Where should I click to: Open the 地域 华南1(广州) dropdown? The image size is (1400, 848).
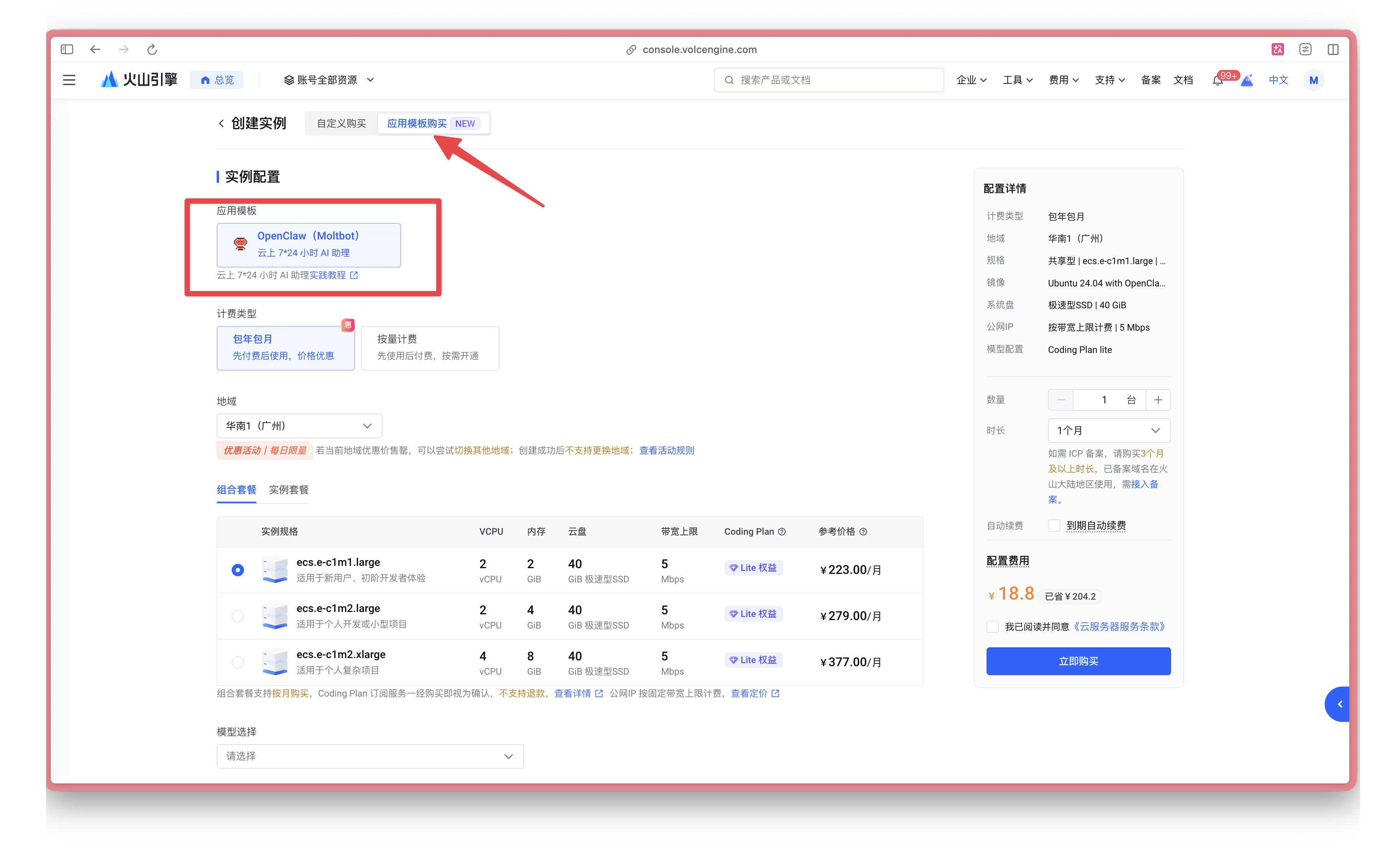[299, 426]
